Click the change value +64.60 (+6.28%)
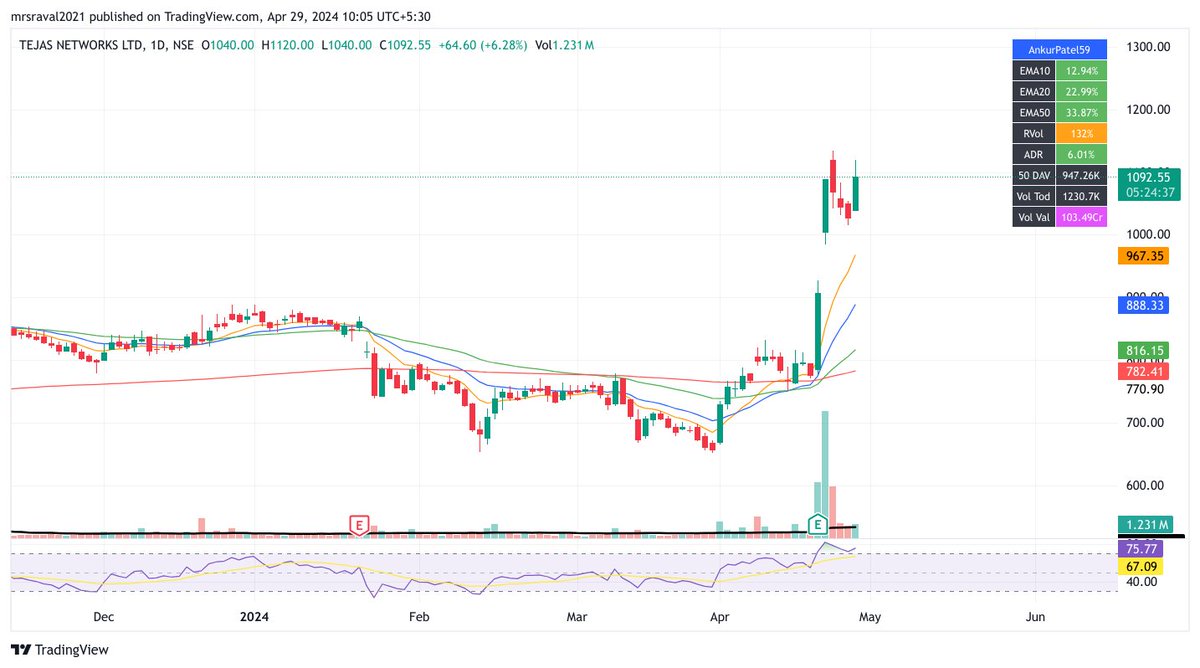The height and width of the screenshot is (668, 1200). point(484,45)
